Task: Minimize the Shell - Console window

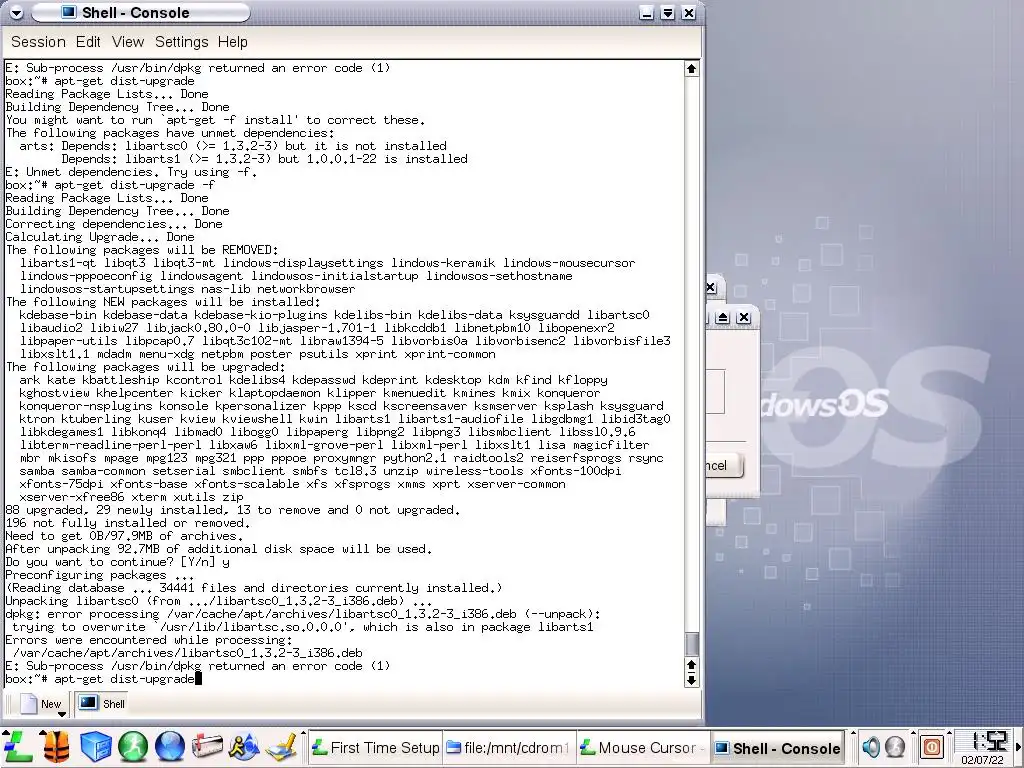Action: coord(647,13)
